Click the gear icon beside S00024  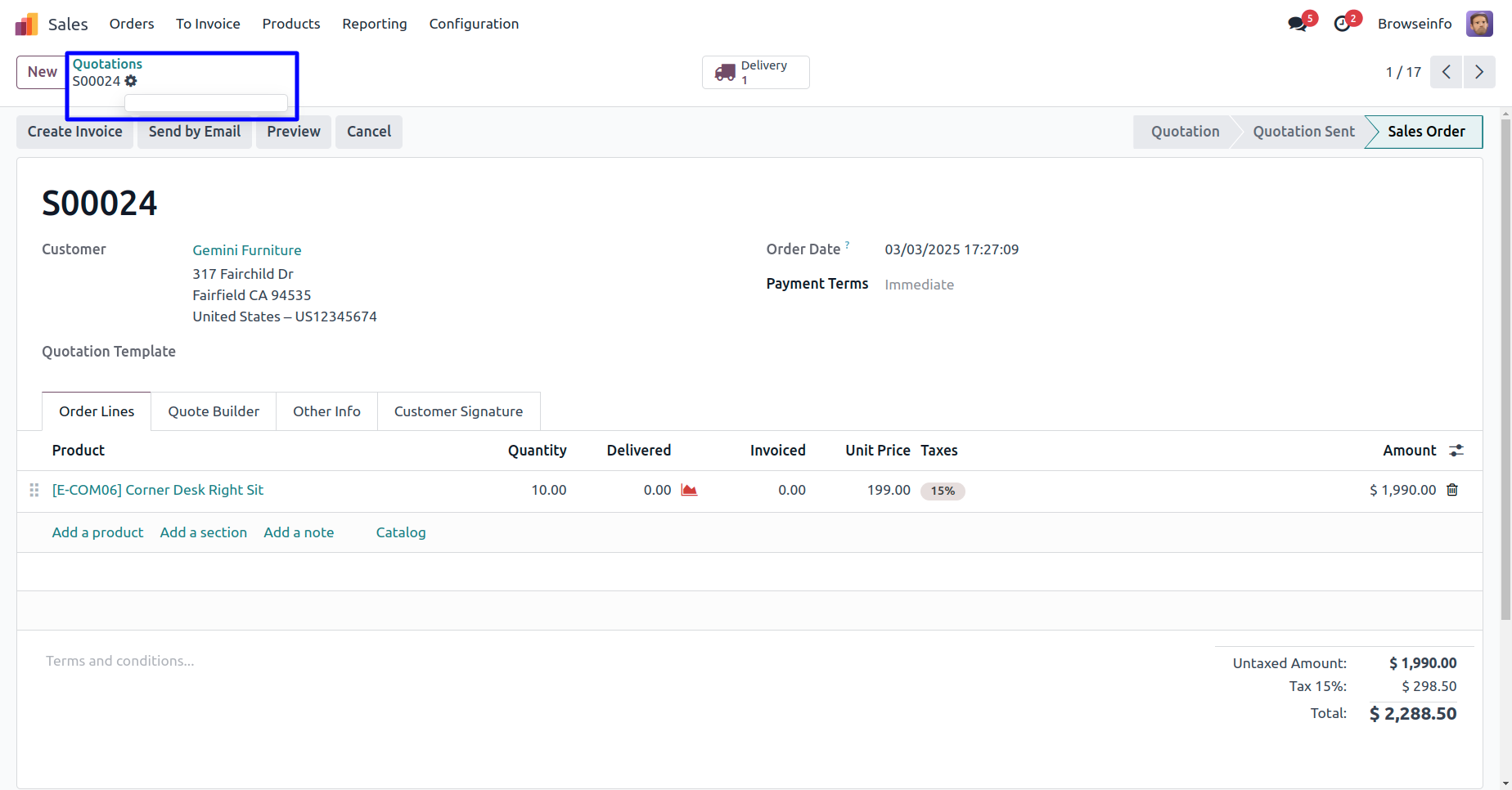(x=131, y=81)
